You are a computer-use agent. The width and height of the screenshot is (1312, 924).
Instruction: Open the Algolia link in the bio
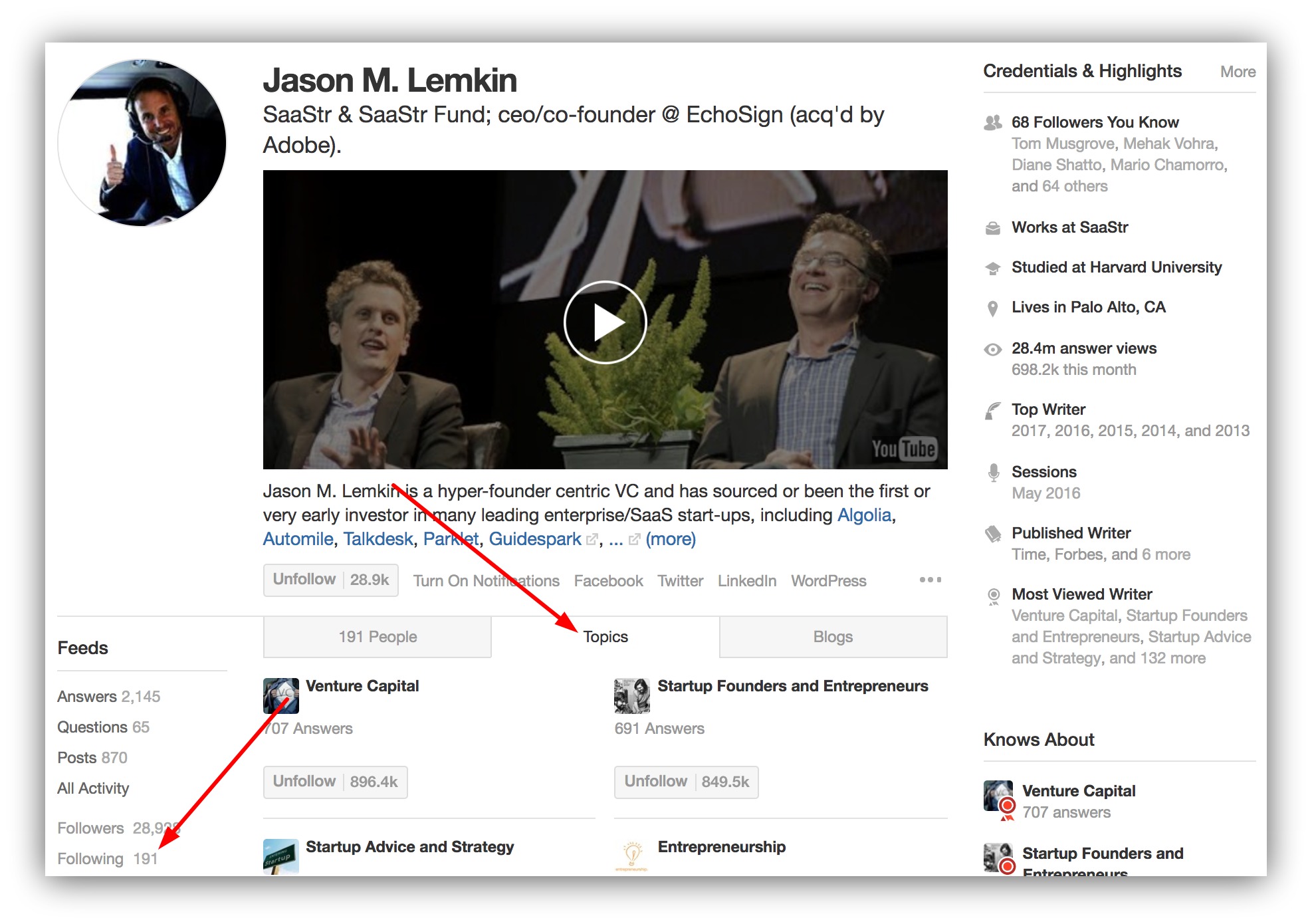864,515
